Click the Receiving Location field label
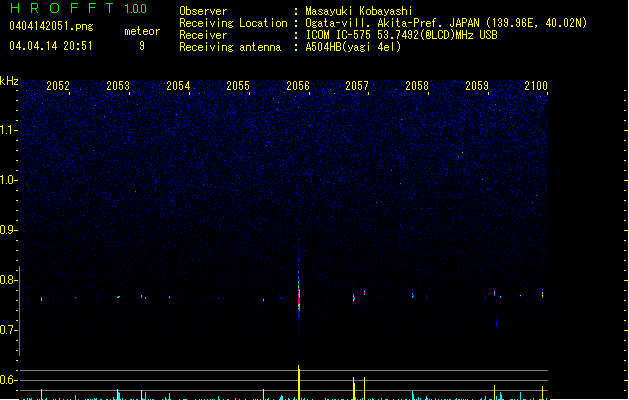 [233, 23]
